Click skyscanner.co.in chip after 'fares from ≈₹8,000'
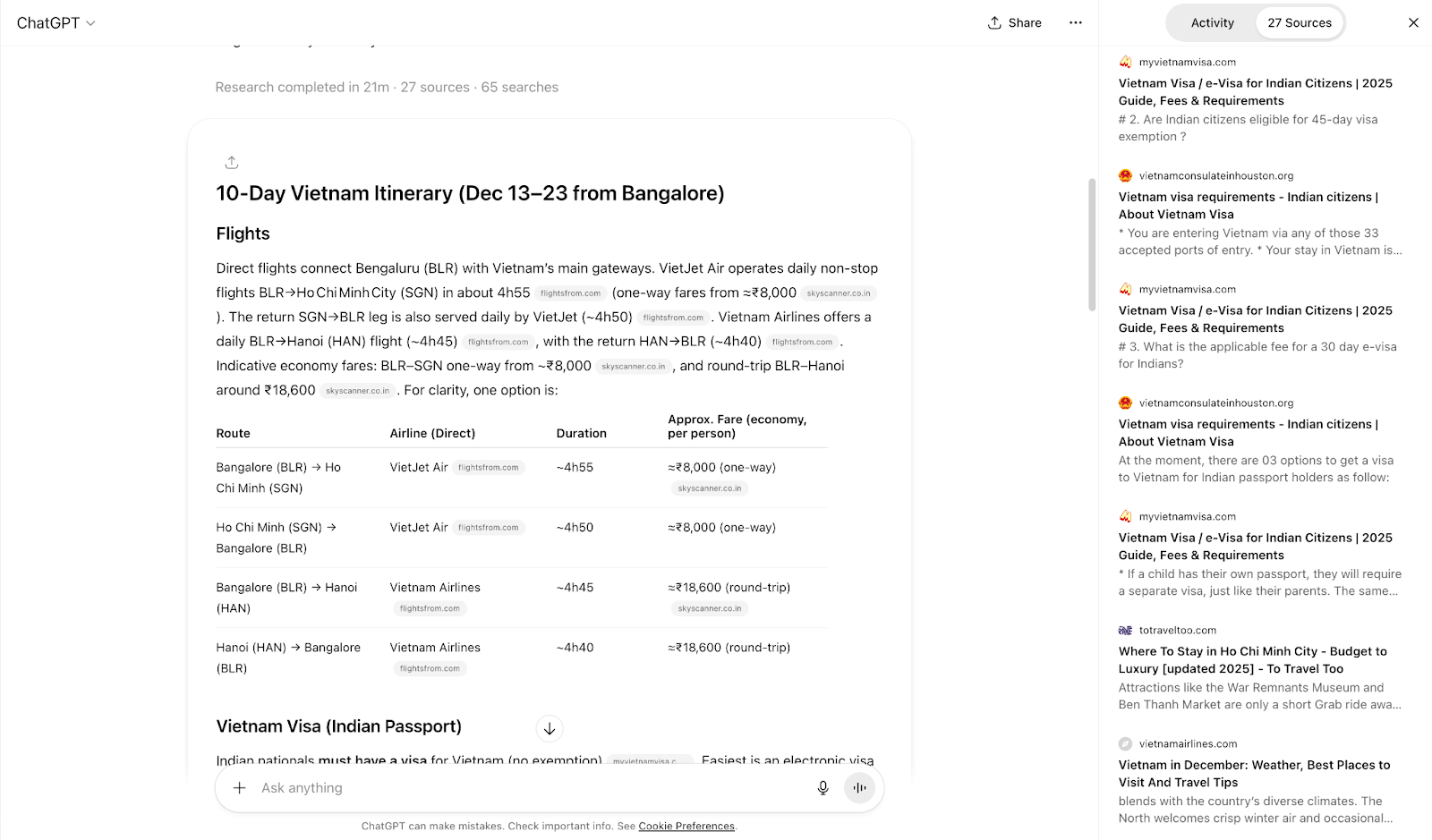This screenshot has height=840, width=1432. (839, 293)
